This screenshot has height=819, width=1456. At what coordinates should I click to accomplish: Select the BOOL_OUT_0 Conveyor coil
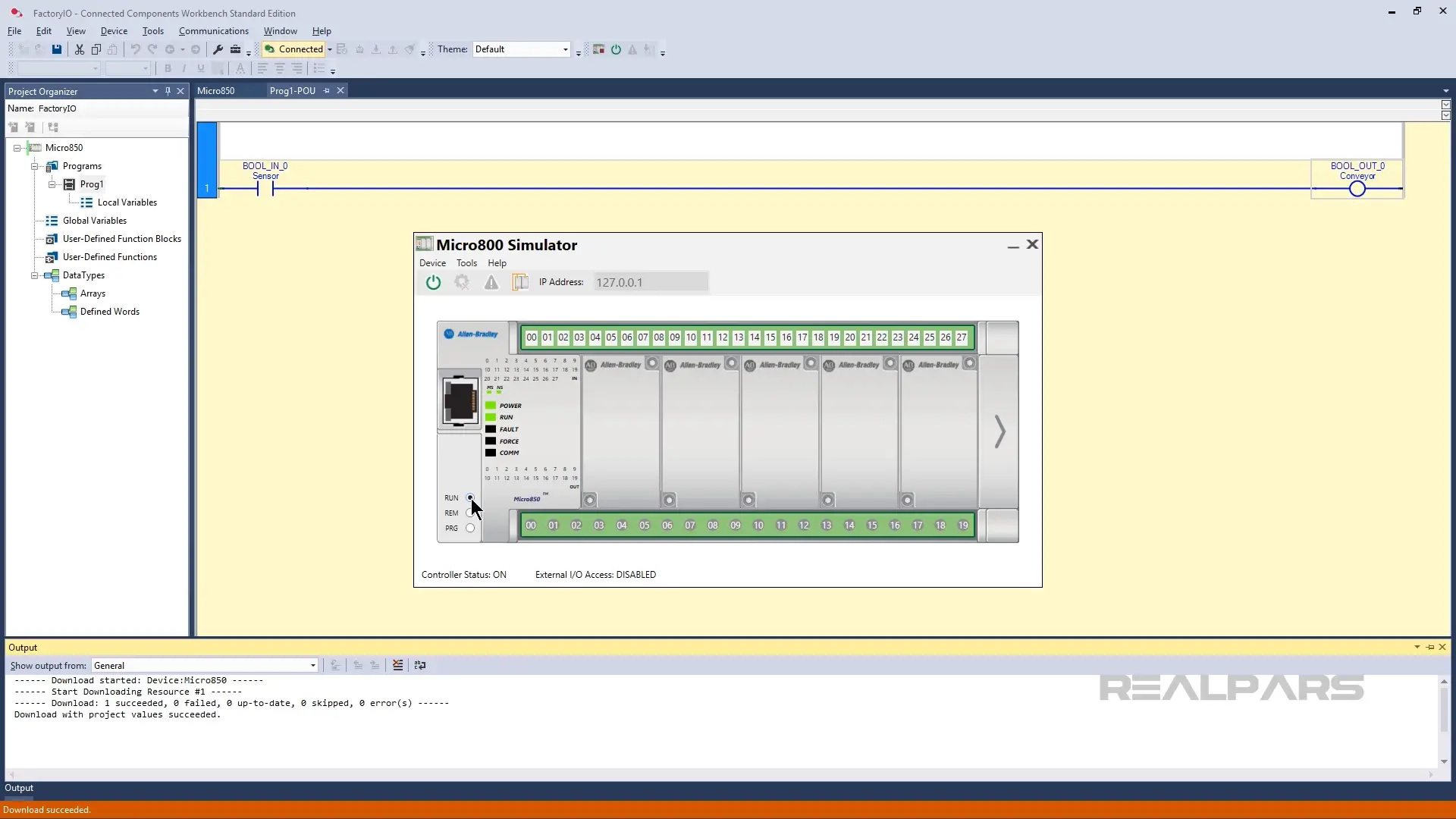tap(1357, 189)
